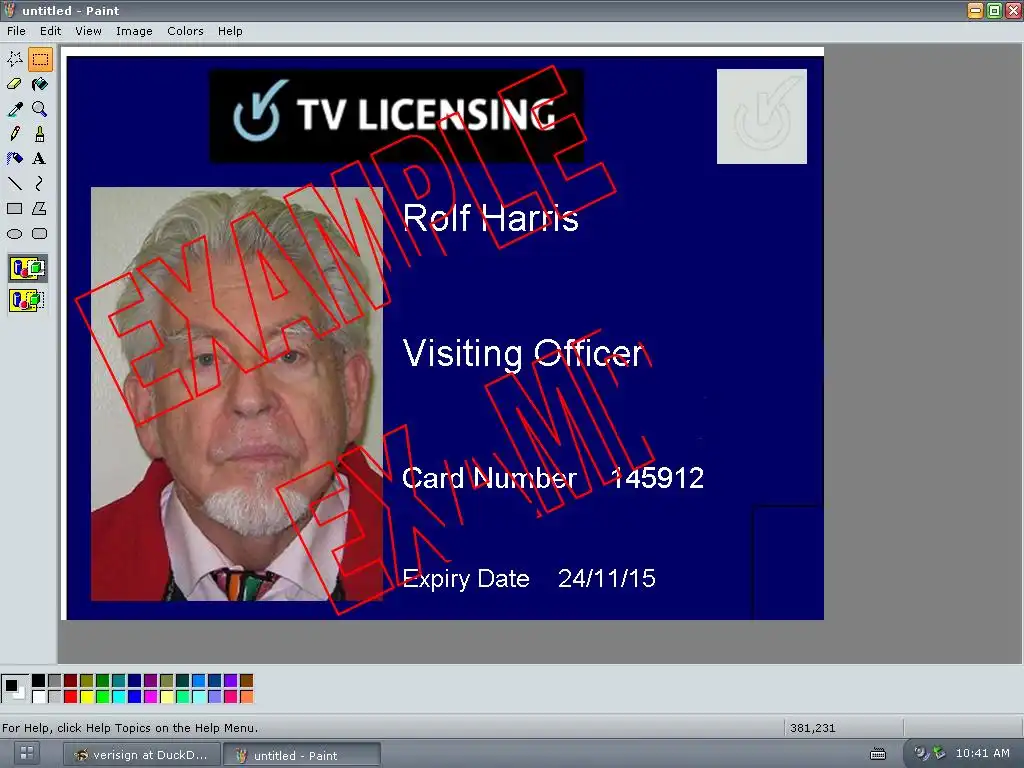
Task: Click the network tray icon
Action: tap(939, 753)
